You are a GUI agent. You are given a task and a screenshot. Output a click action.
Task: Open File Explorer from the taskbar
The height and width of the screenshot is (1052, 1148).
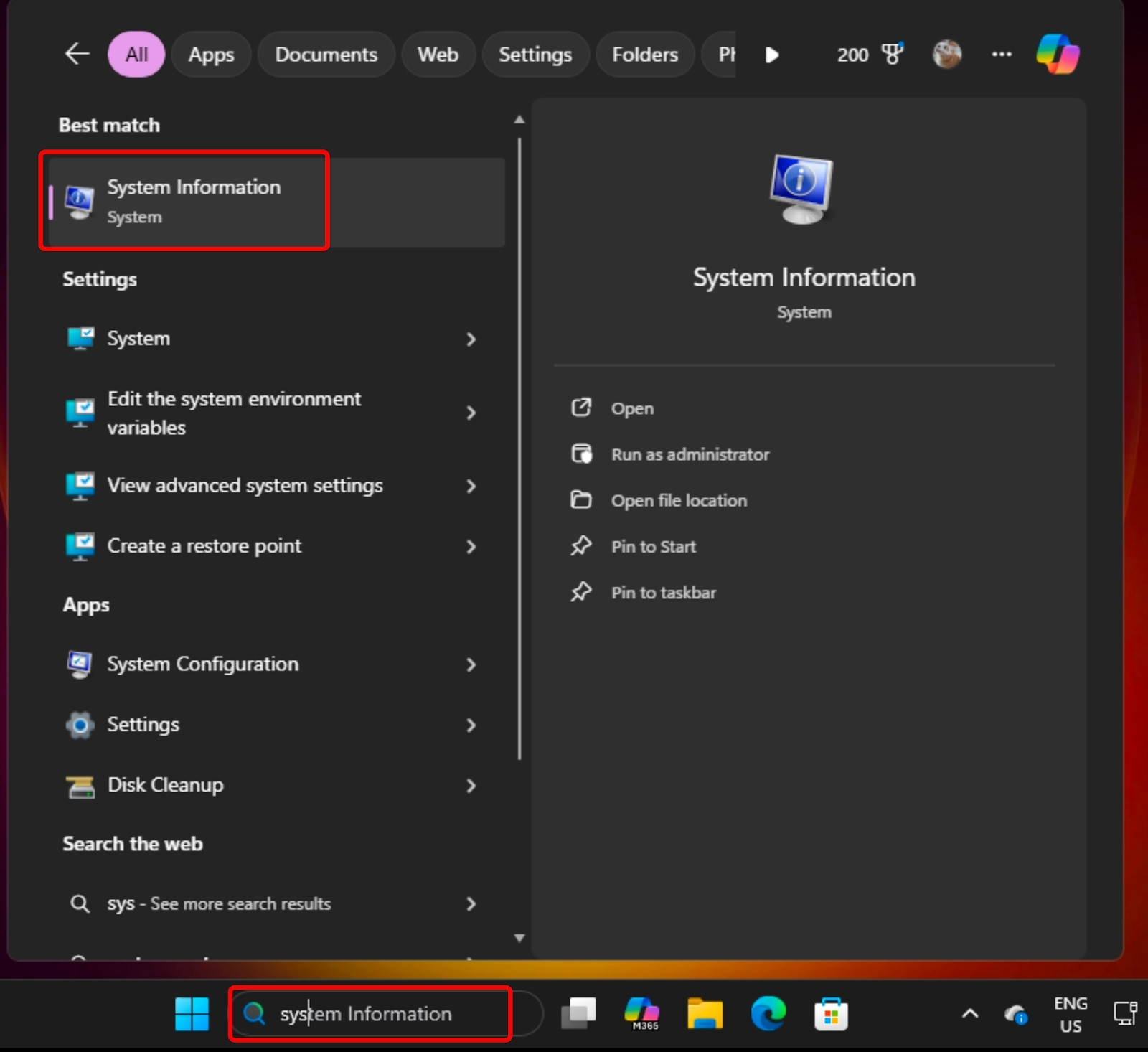pyautogui.click(x=705, y=1014)
